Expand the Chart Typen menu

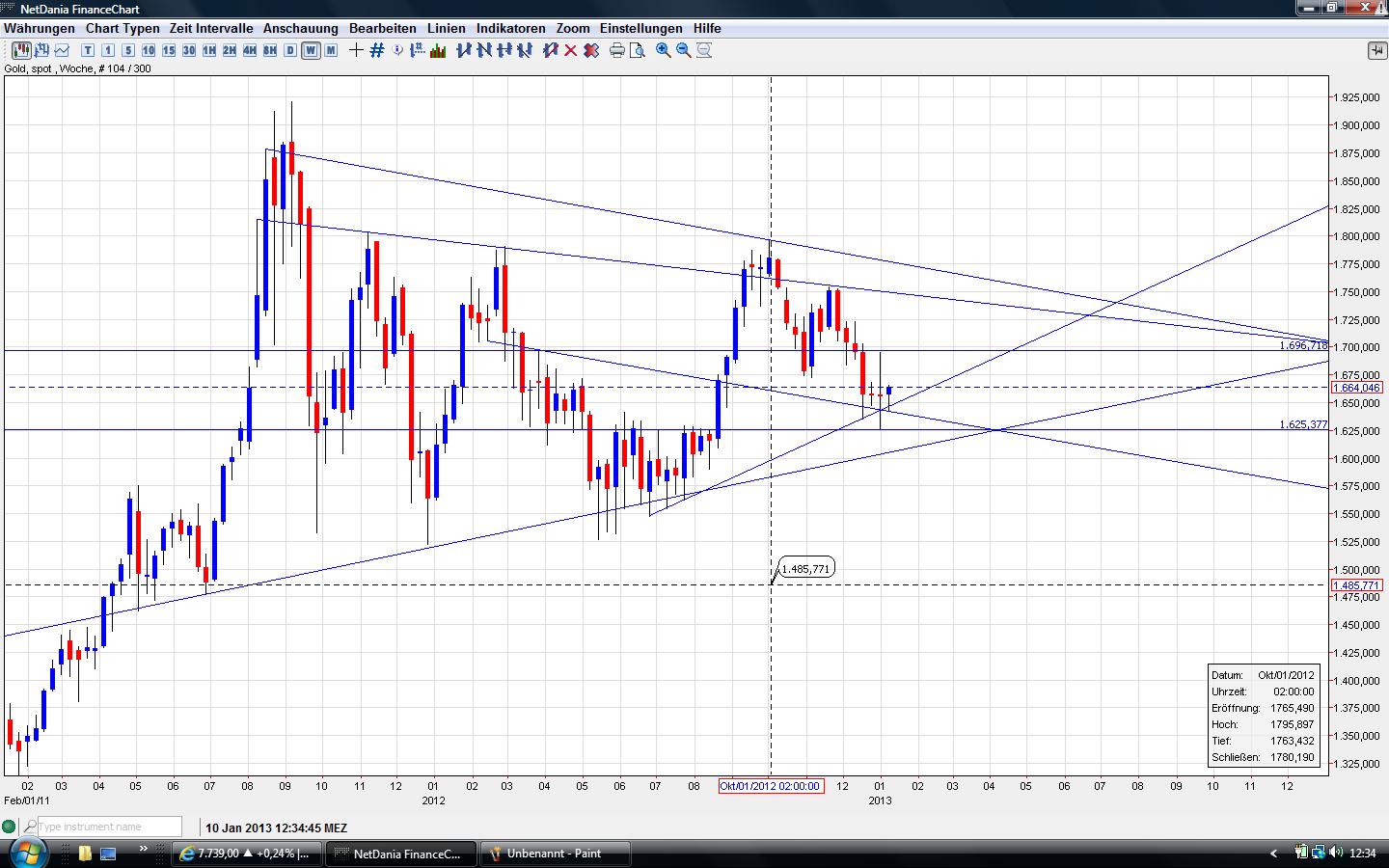[x=122, y=28]
